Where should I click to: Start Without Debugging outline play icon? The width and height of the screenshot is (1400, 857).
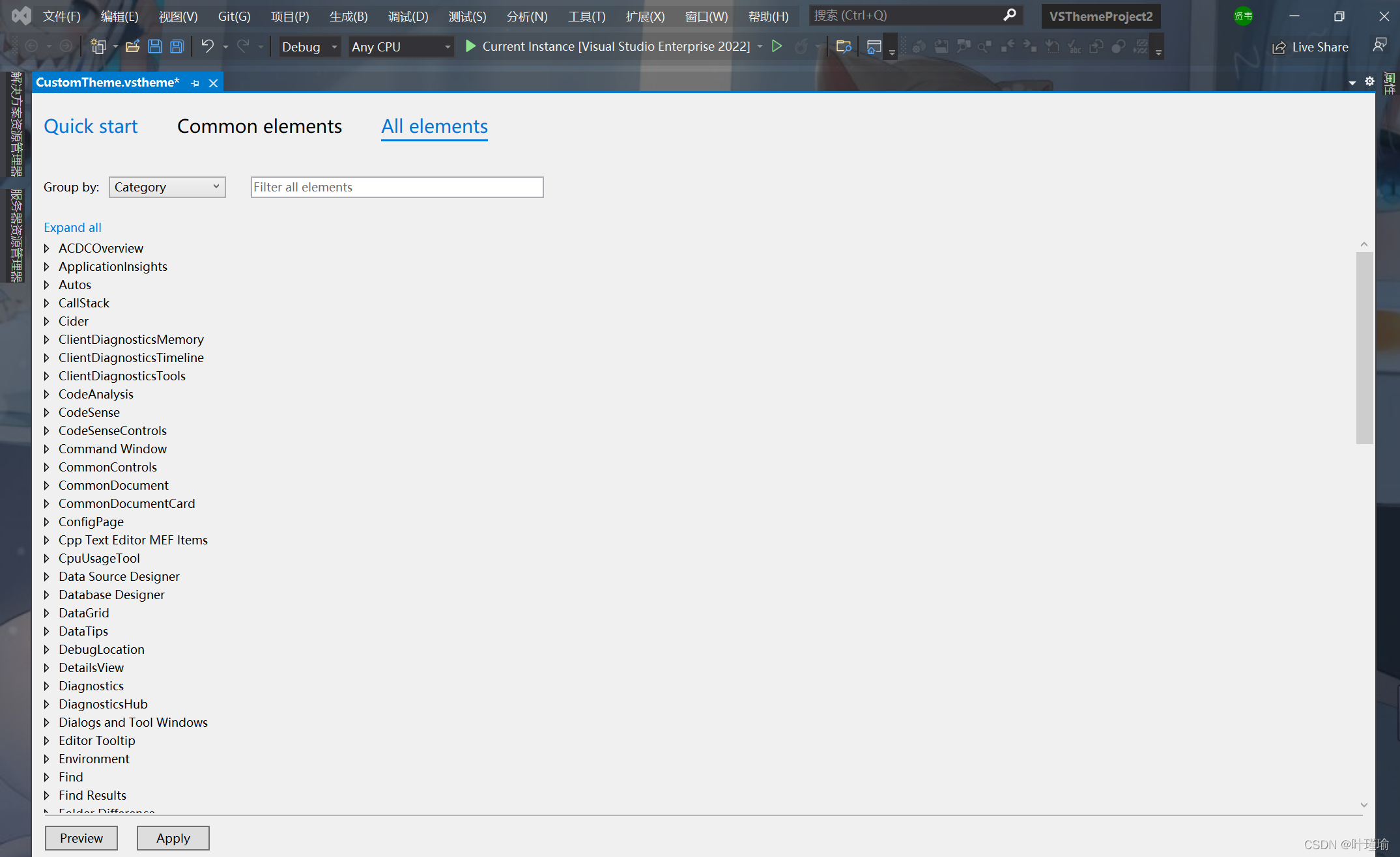point(777,46)
